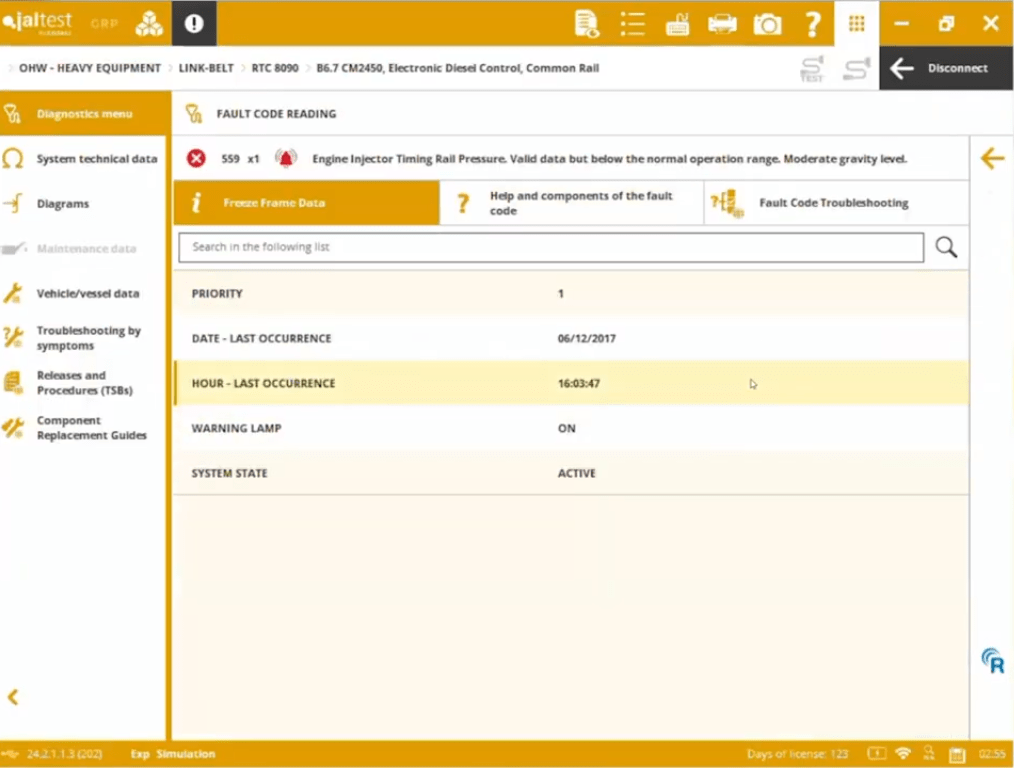The image size is (1014, 768).
Task: Click the magnifier search icon
Action: point(946,248)
